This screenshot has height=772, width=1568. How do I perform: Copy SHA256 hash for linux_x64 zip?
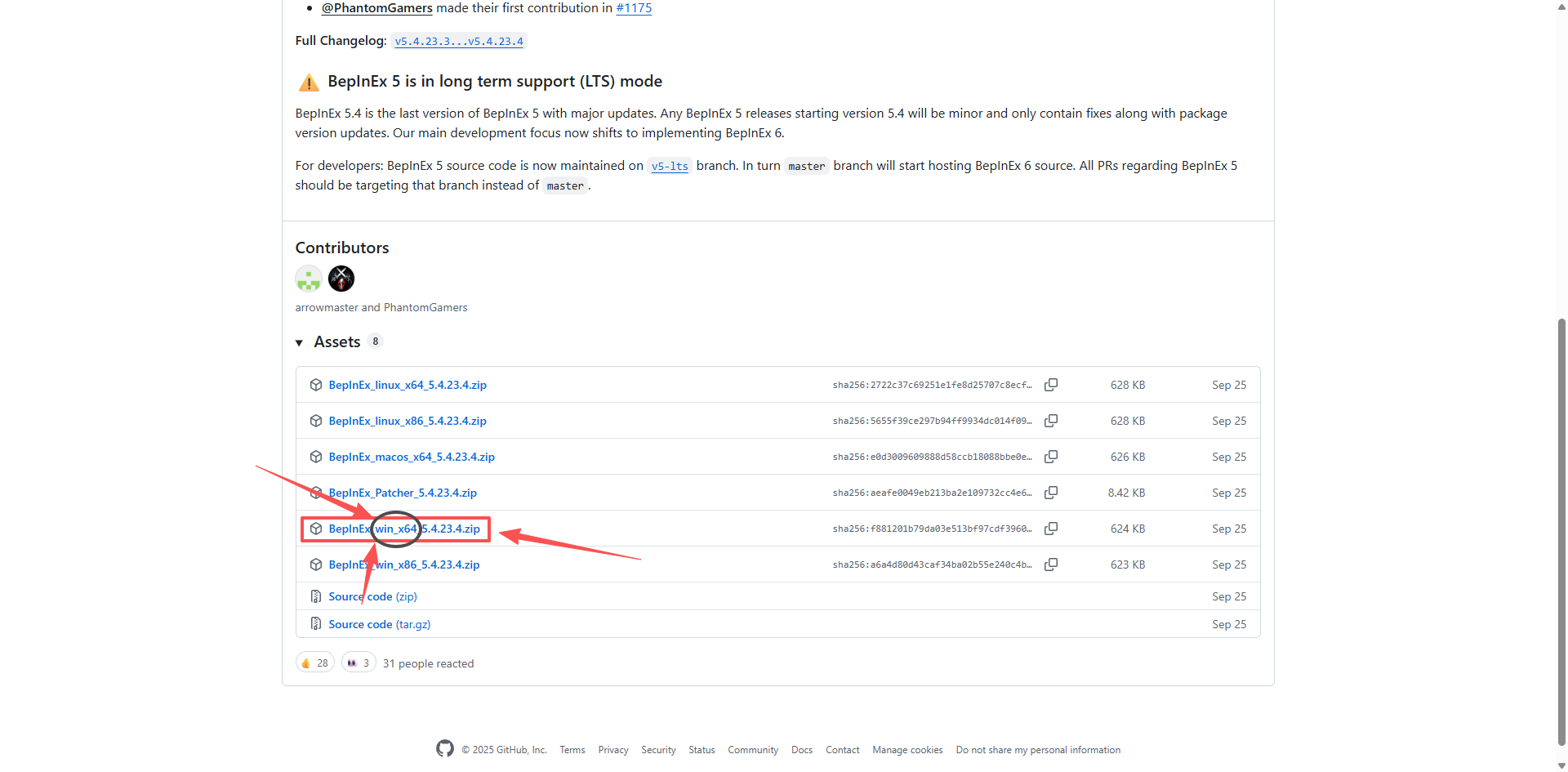1051,385
